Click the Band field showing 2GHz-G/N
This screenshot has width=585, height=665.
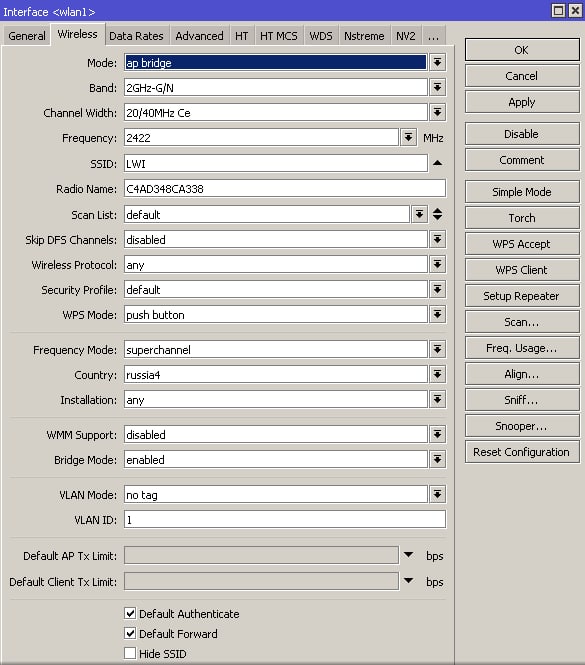276,87
